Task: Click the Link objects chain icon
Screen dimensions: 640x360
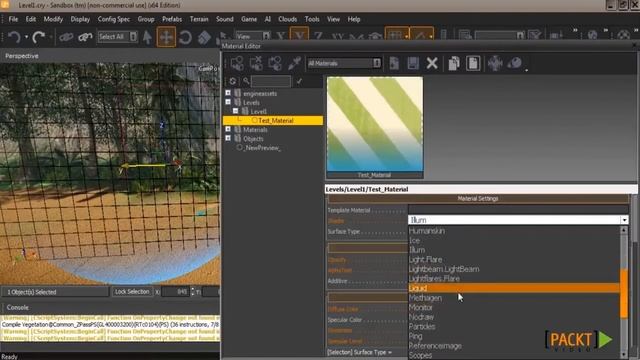Action: point(66,37)
